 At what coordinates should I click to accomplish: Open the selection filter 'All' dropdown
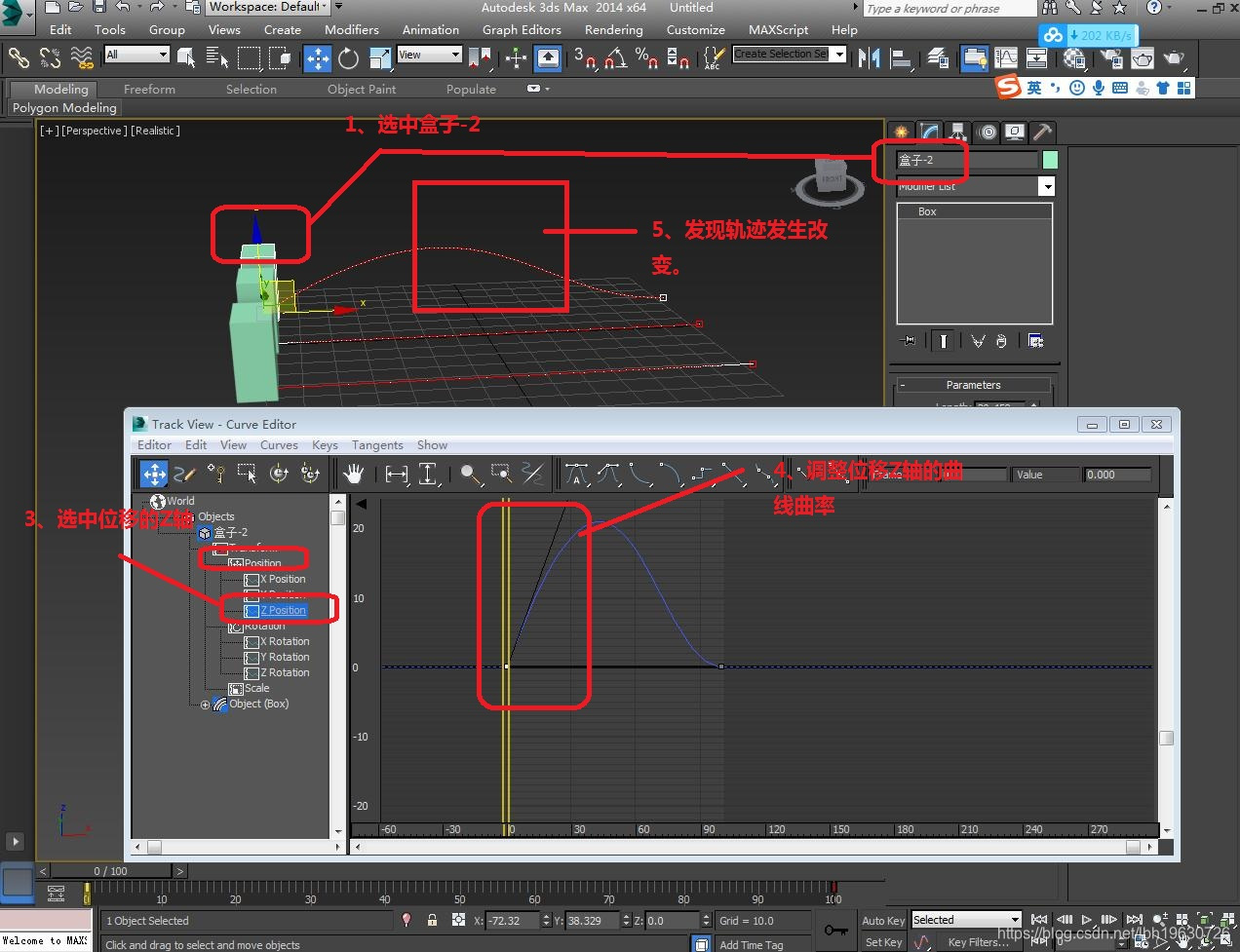[136, 55]
